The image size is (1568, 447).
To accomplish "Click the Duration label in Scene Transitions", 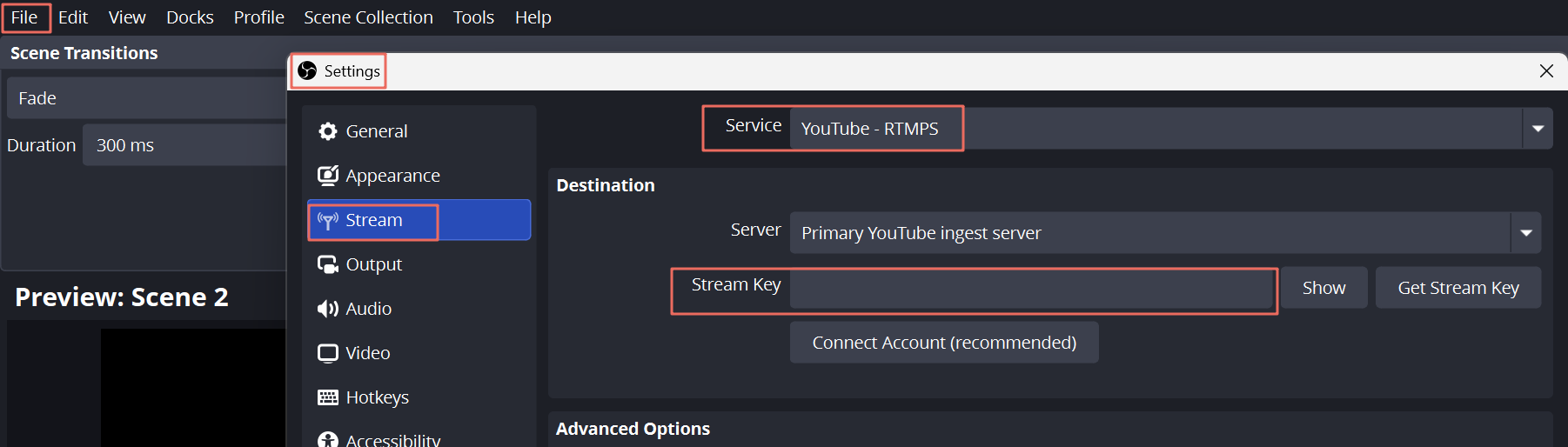I will (42, 145).
